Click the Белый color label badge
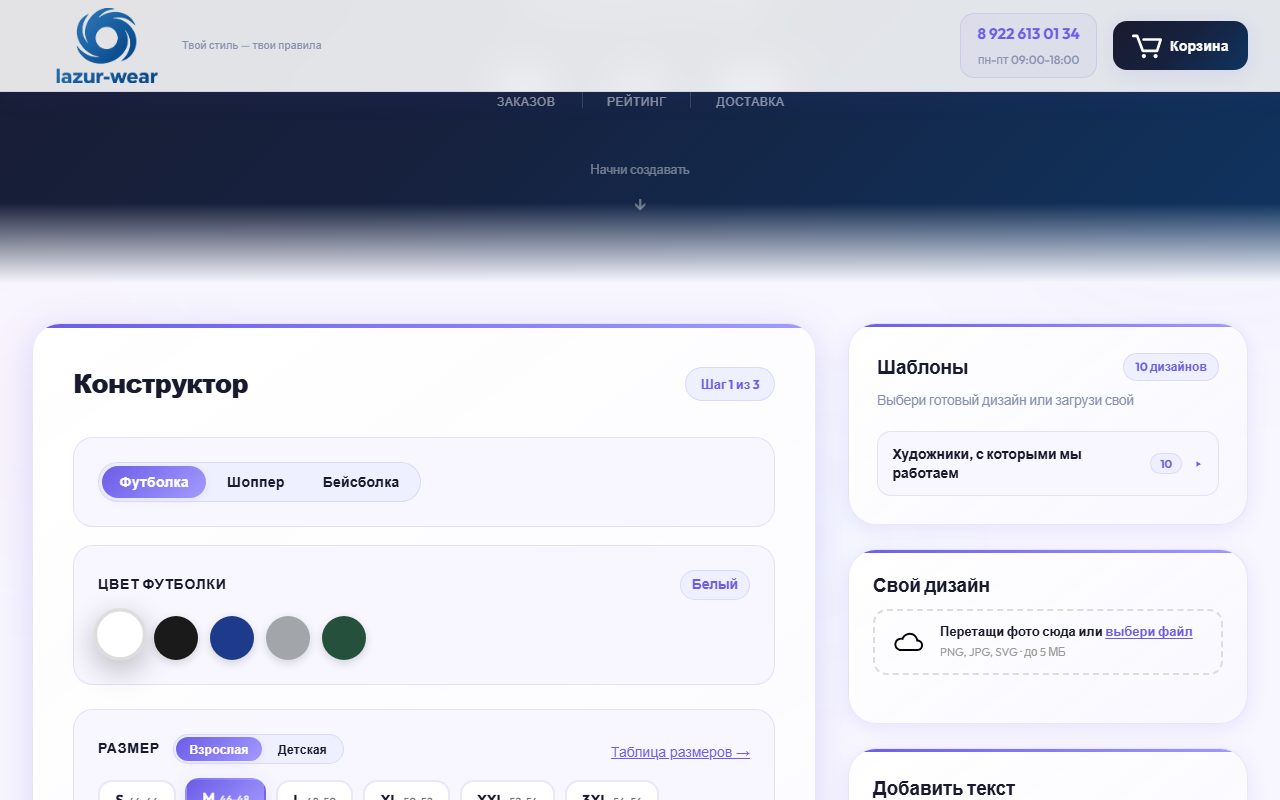Image resolution: width=1280 pixels, height=800 pixels. point(715,585)
